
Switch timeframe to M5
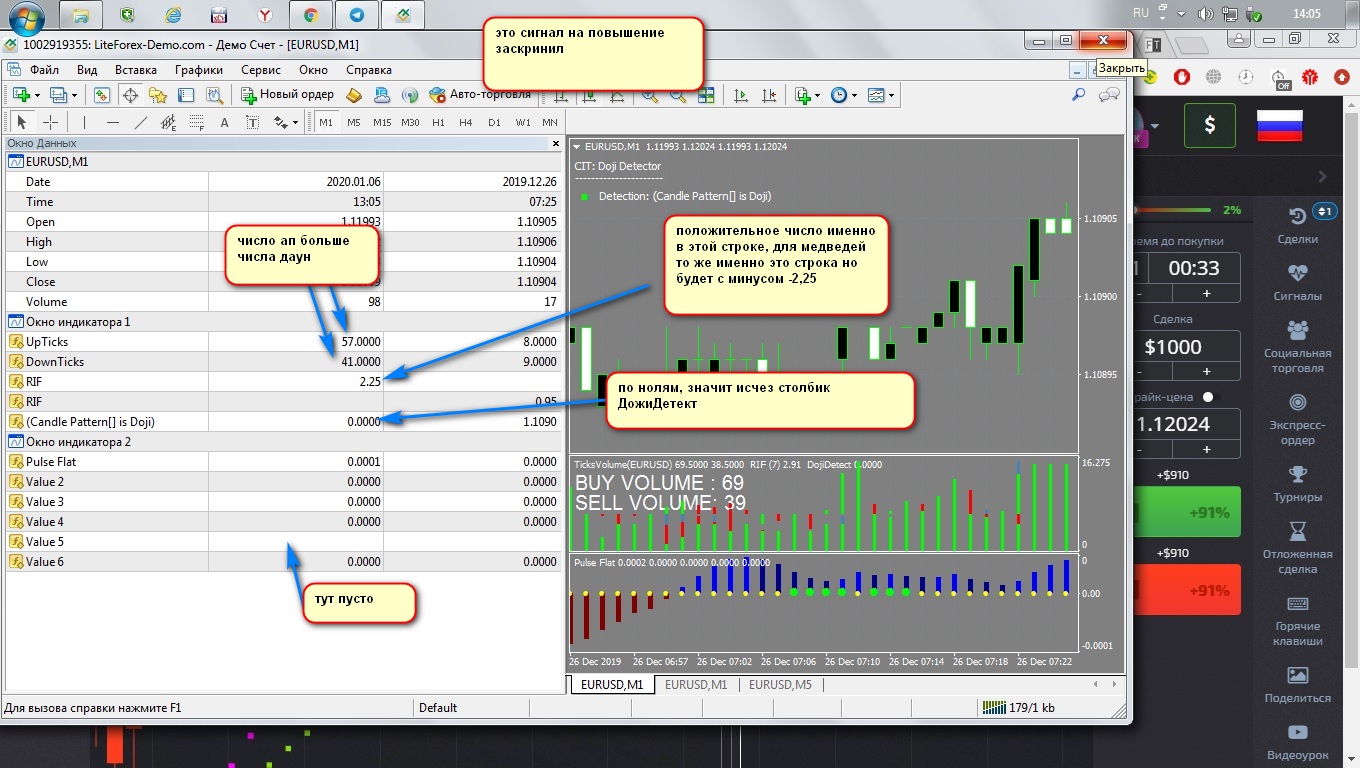click(x=354, y=122)
